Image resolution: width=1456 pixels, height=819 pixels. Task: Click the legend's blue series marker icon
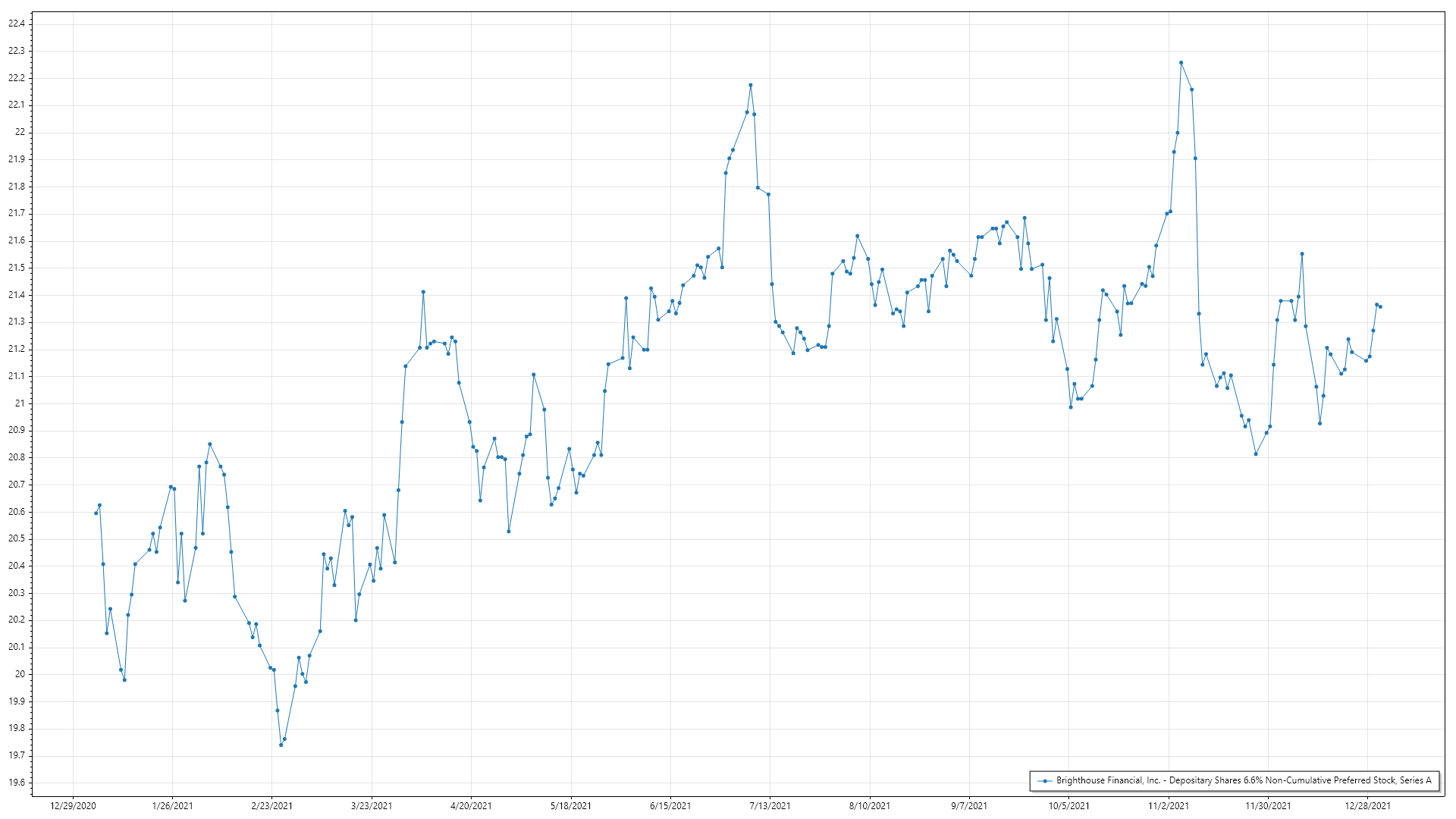[x=1046, y=780]
